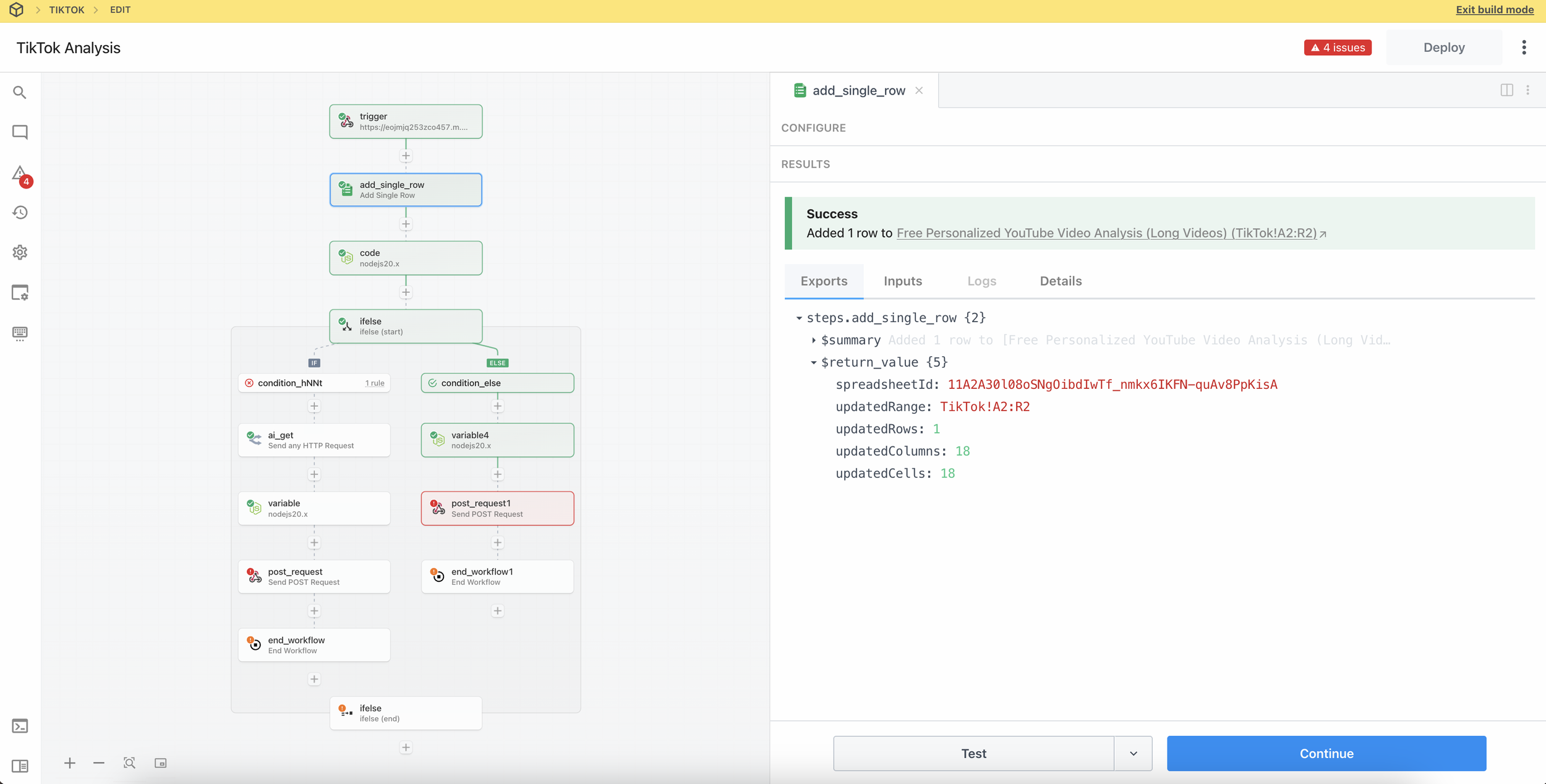Add step below end_workflow1 node

click(497, 611)
